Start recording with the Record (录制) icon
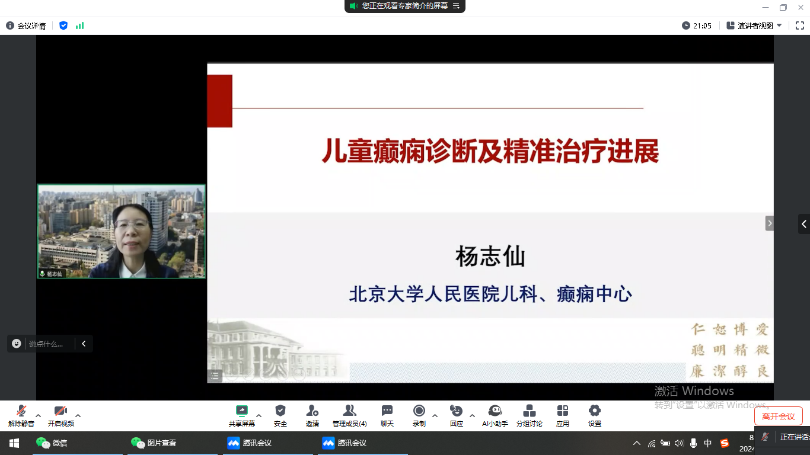The height and width of the screenshot is (455, 810). click(x=419, y=411)
